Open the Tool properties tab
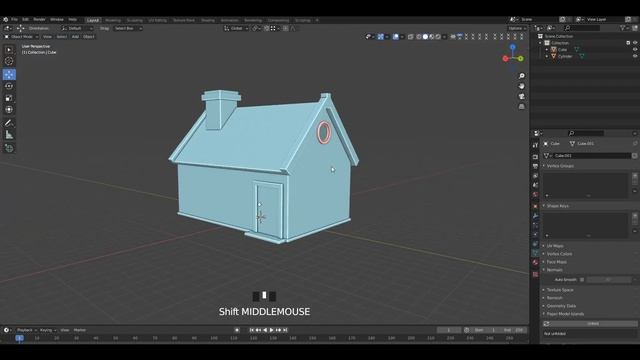 [535, 146]
